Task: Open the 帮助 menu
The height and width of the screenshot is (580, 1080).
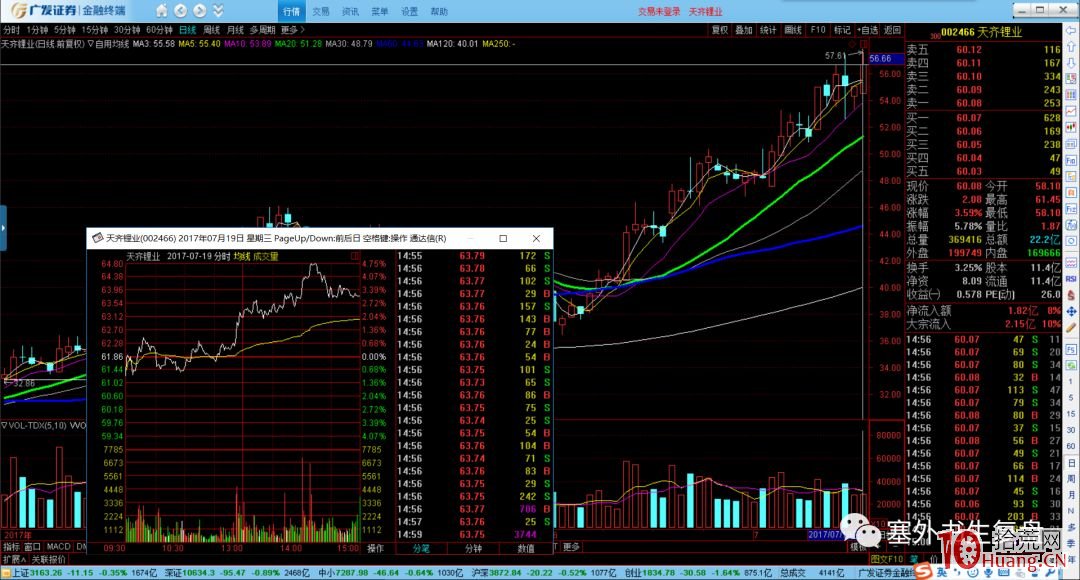Action: click(439, 12)
